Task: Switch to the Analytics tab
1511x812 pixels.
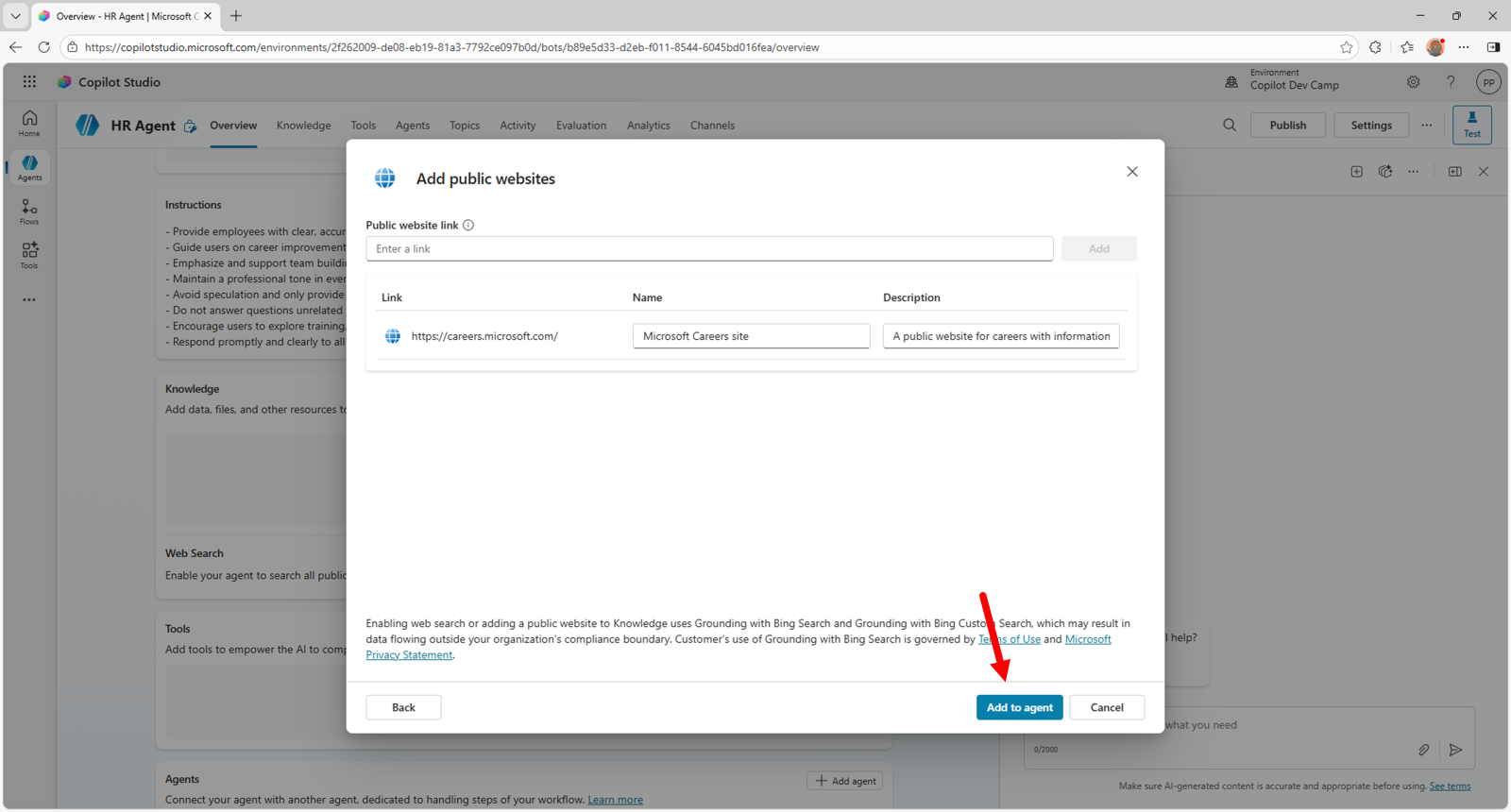Action: 649,126
